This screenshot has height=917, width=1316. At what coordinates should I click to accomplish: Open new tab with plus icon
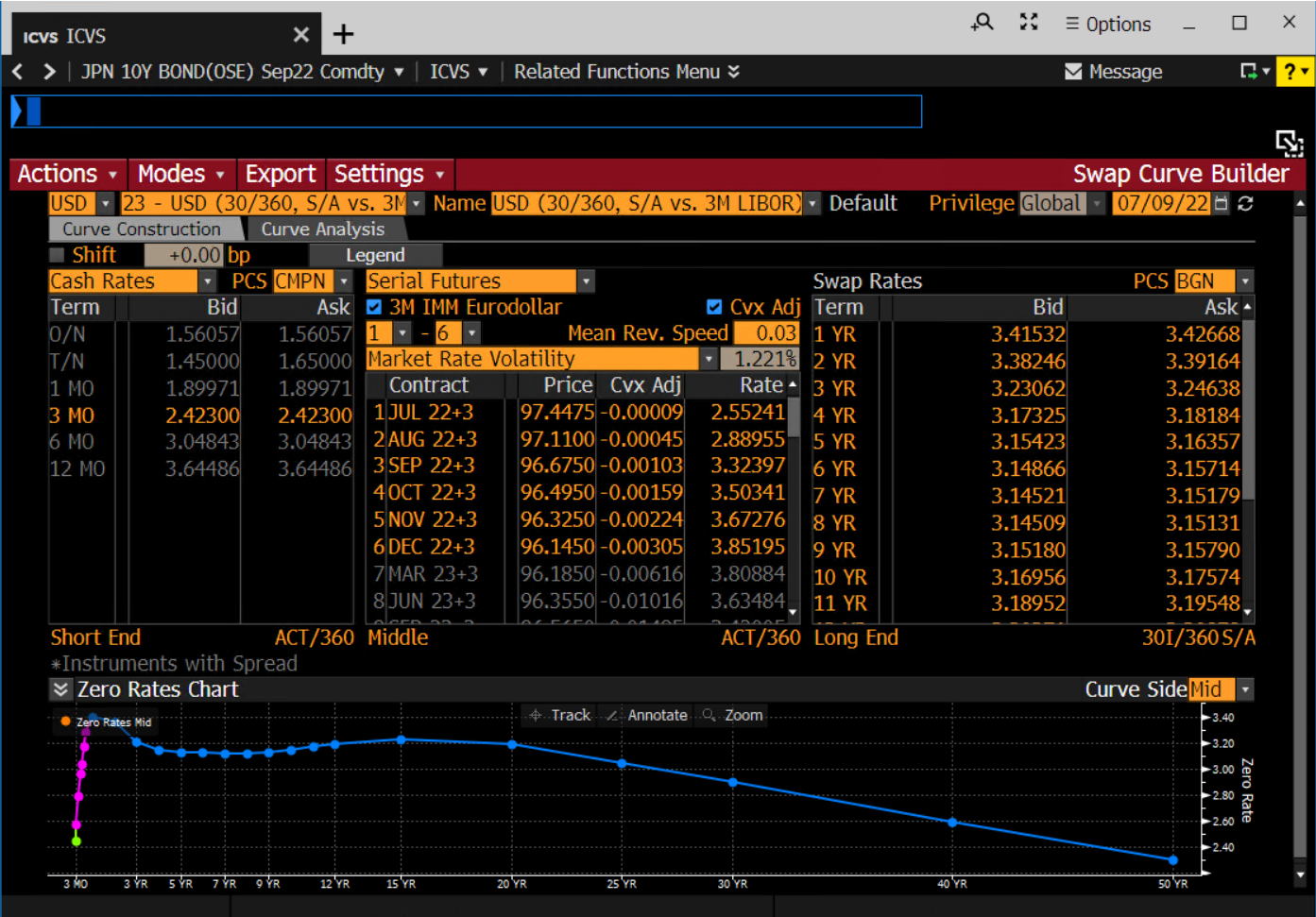pos(344,35)
